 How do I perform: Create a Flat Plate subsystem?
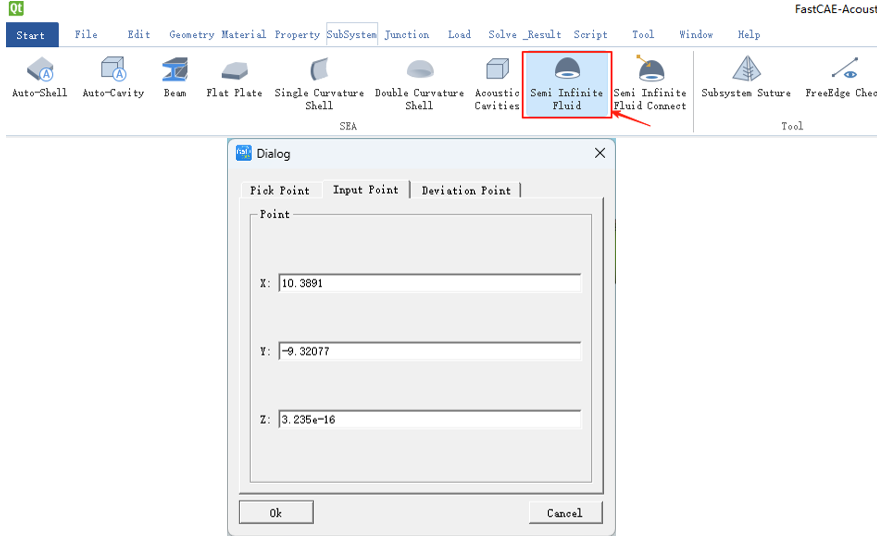(234, 78)
